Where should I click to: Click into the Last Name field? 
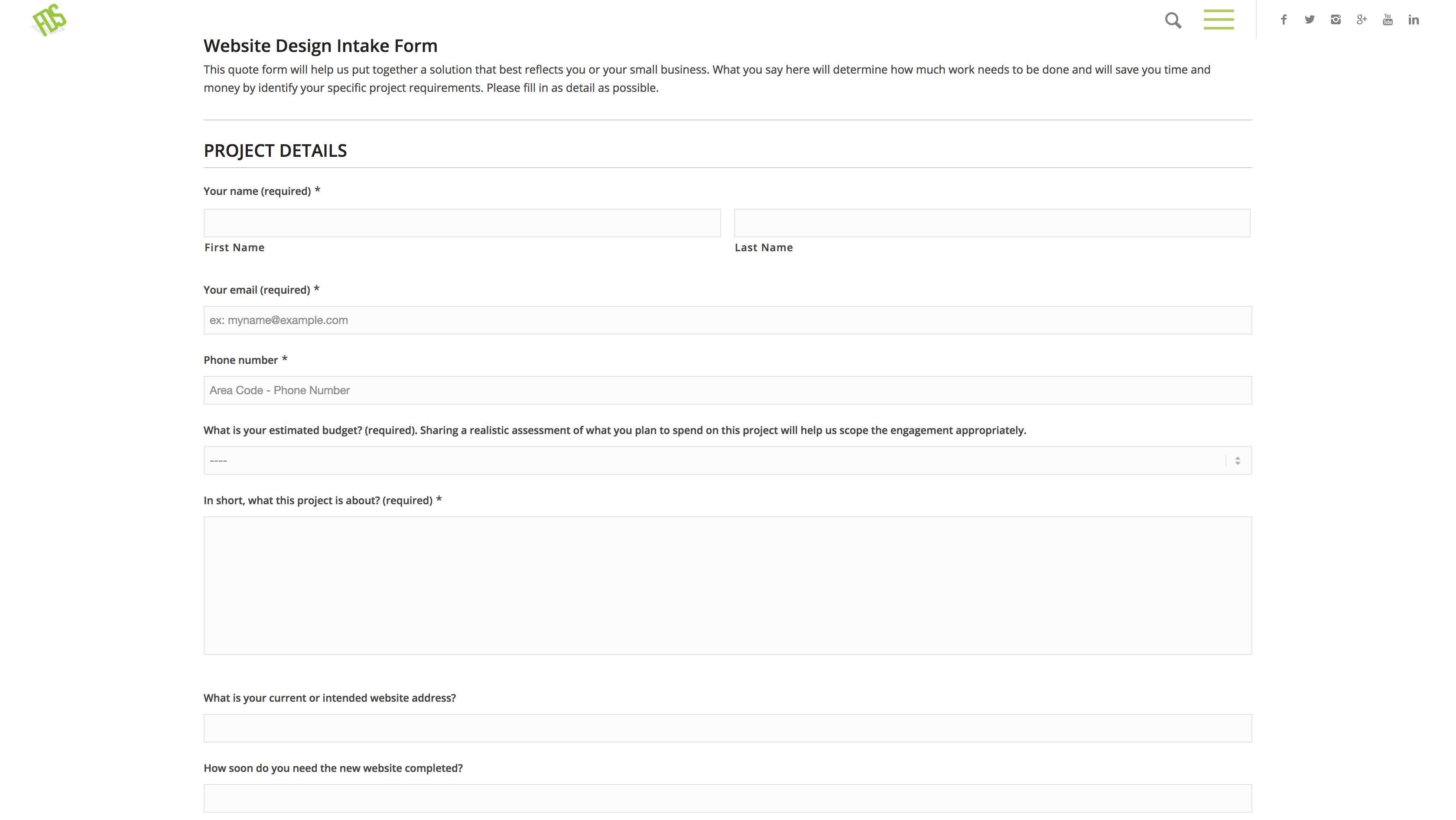pos(991,223)
